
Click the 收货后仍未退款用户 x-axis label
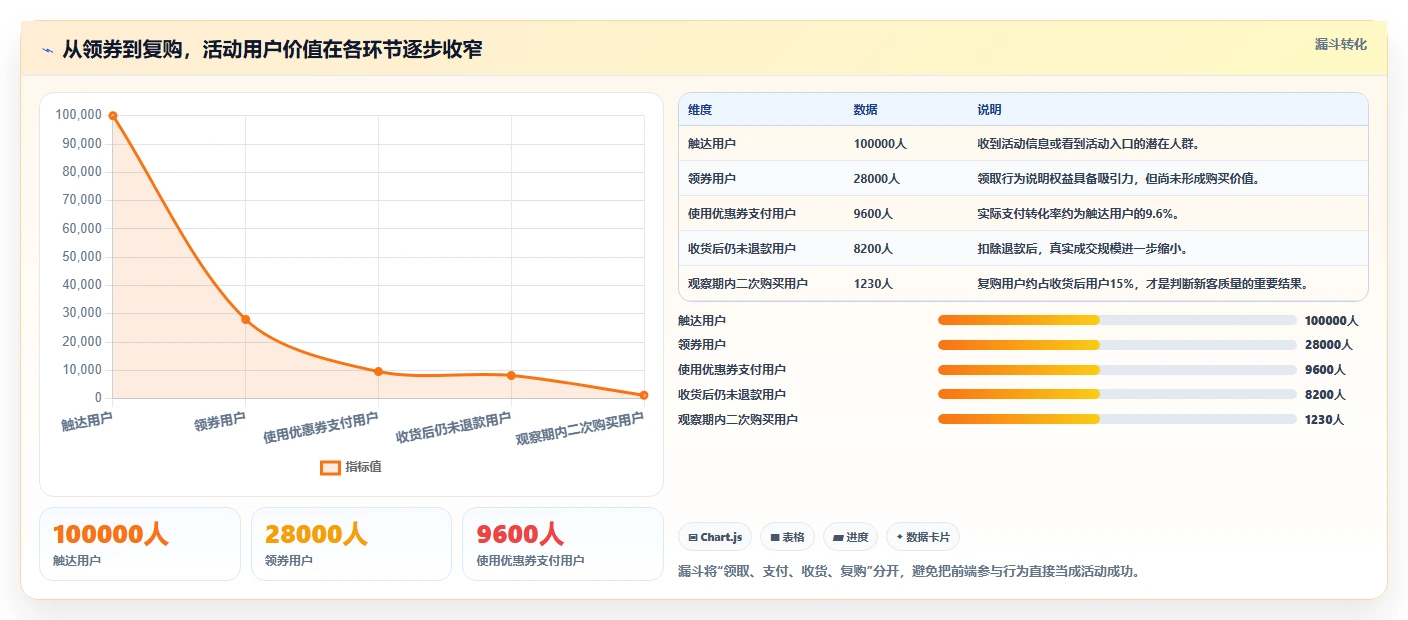pos(454,428)
